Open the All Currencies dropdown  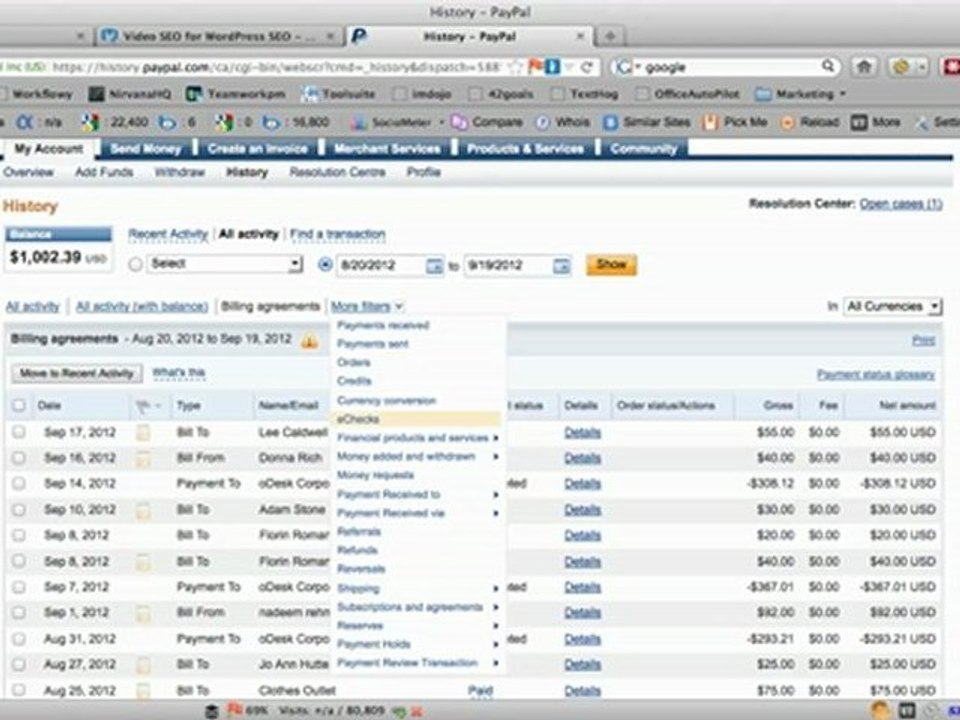892,306
